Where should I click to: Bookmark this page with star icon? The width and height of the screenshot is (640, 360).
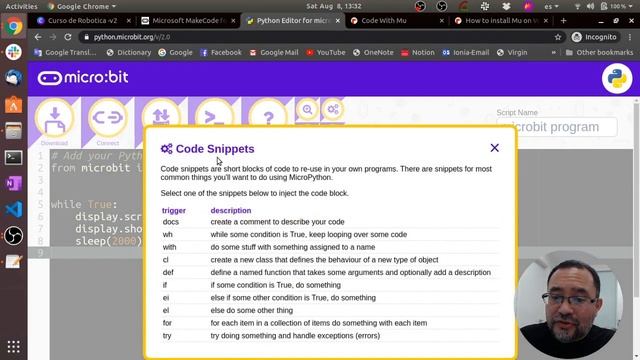click(558, 37)
